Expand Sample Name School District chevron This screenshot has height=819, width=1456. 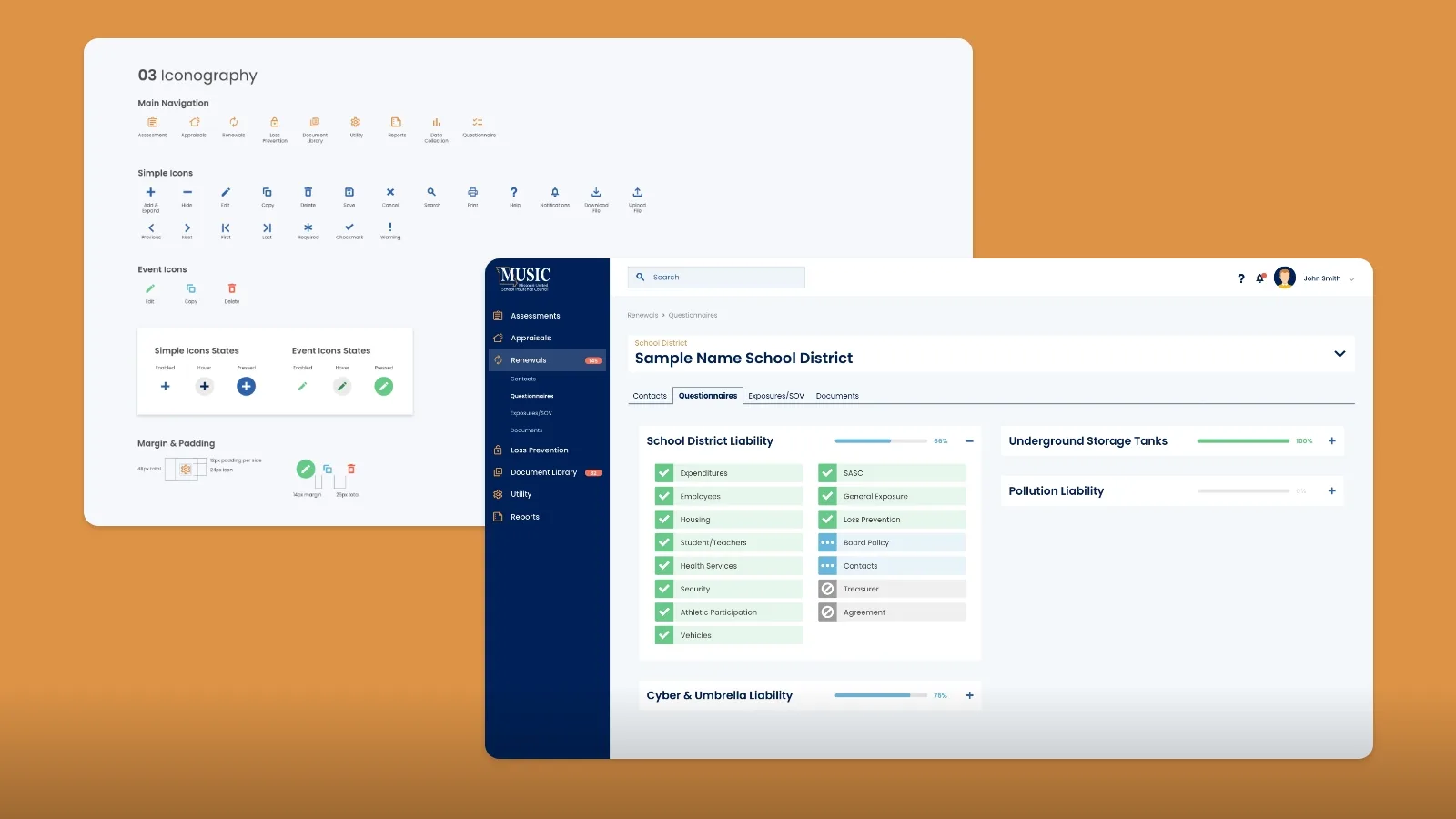coord(1340,354)
